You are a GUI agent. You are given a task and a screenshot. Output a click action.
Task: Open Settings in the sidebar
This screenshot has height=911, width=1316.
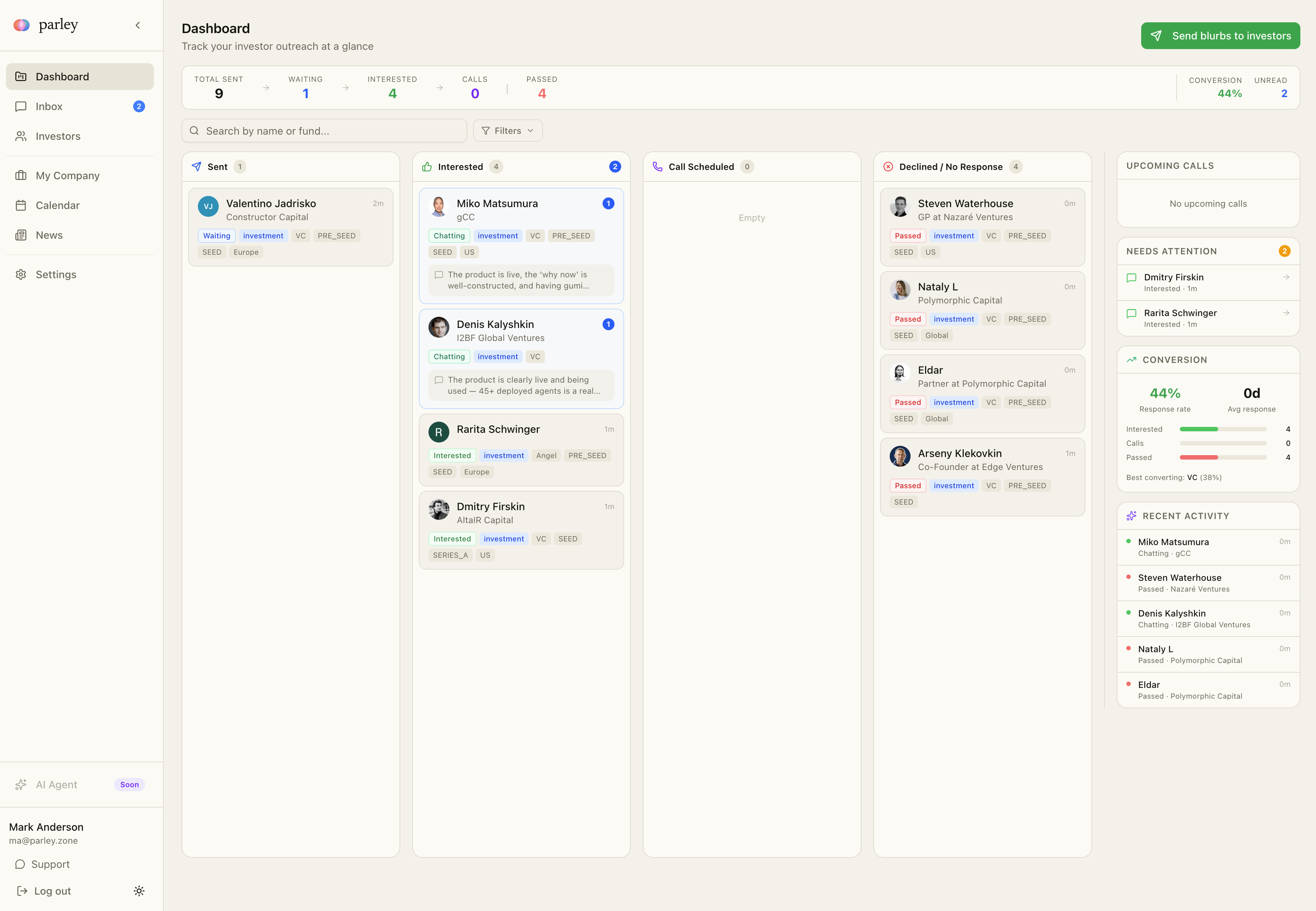pyautogui.click(x=80, y=274)
